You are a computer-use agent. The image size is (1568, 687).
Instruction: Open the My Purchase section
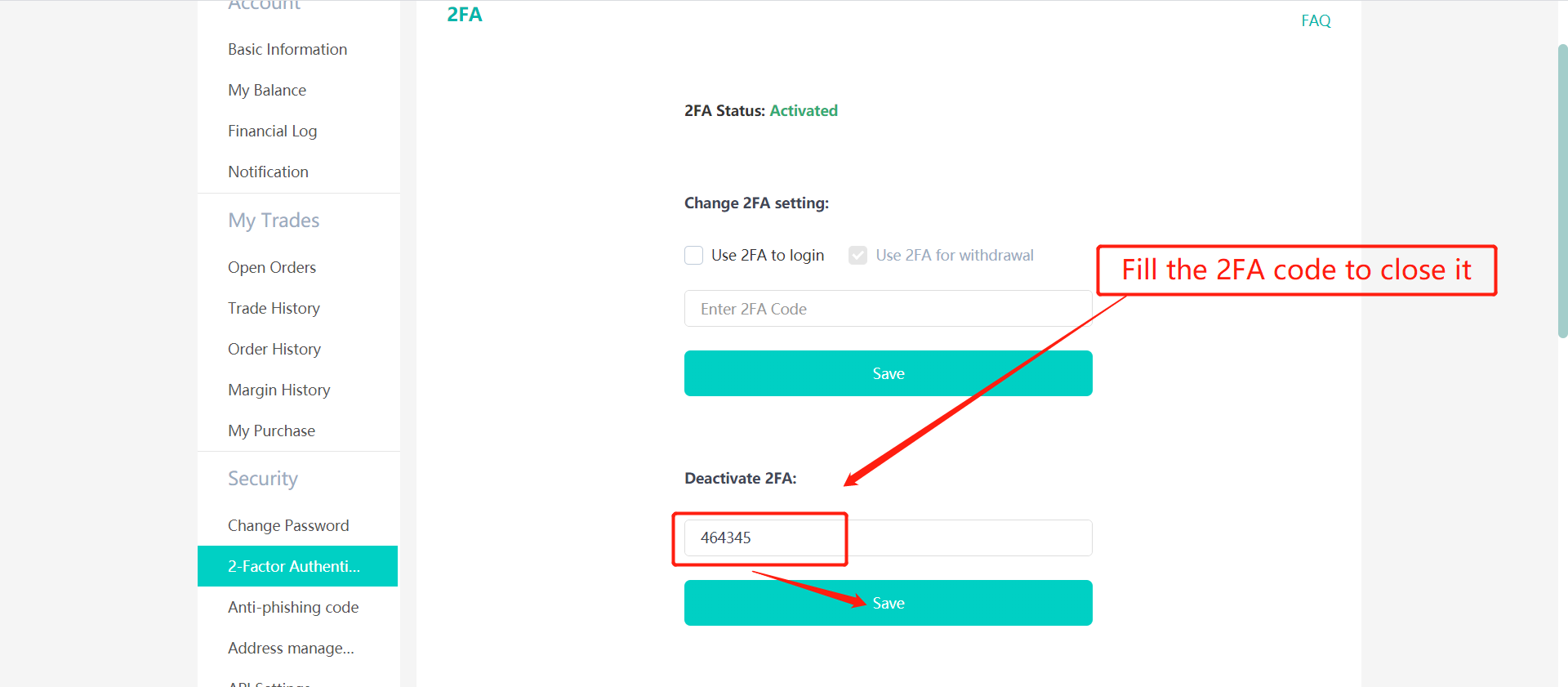coord(271,430)
